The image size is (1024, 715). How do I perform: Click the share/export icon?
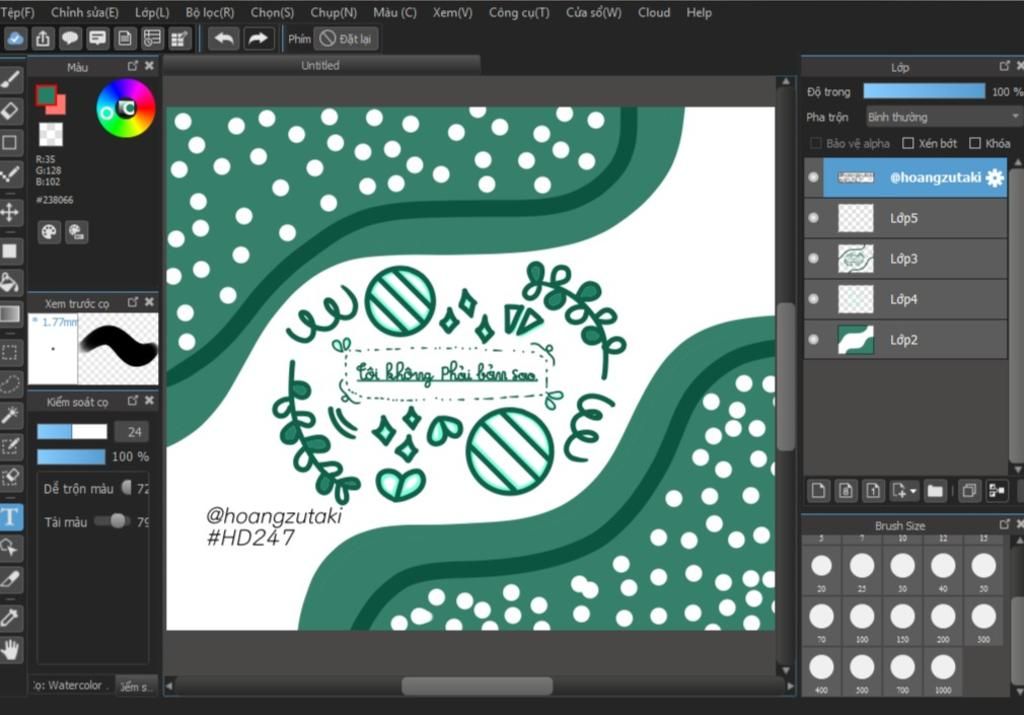click(x=43, y=39)
